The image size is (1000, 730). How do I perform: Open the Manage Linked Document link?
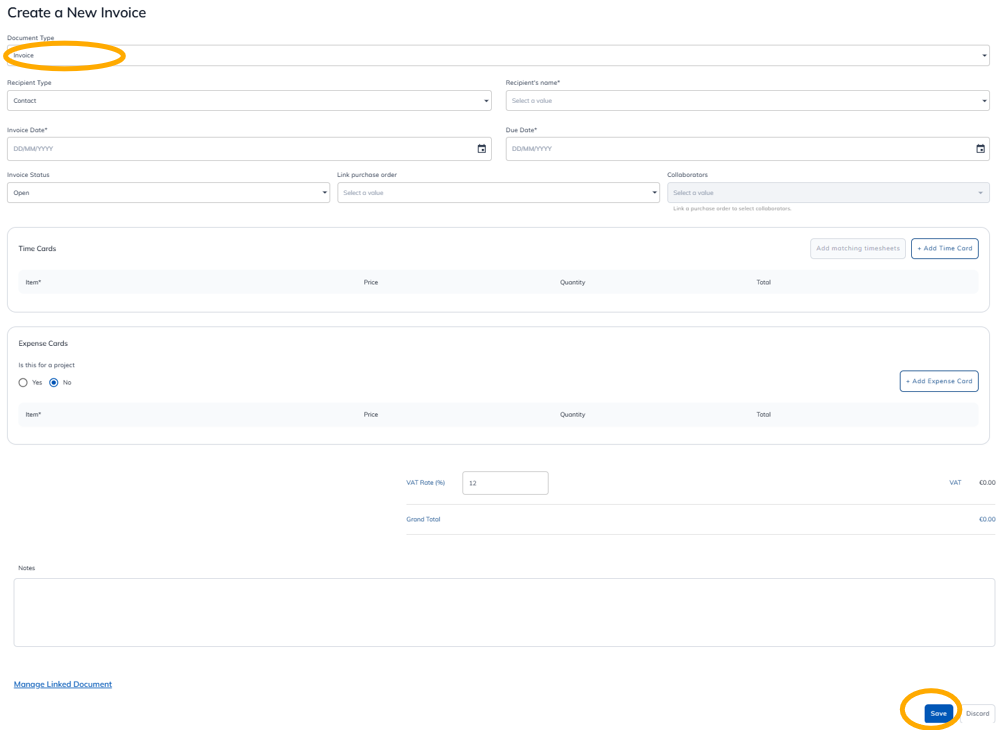(x=62, y=684)
